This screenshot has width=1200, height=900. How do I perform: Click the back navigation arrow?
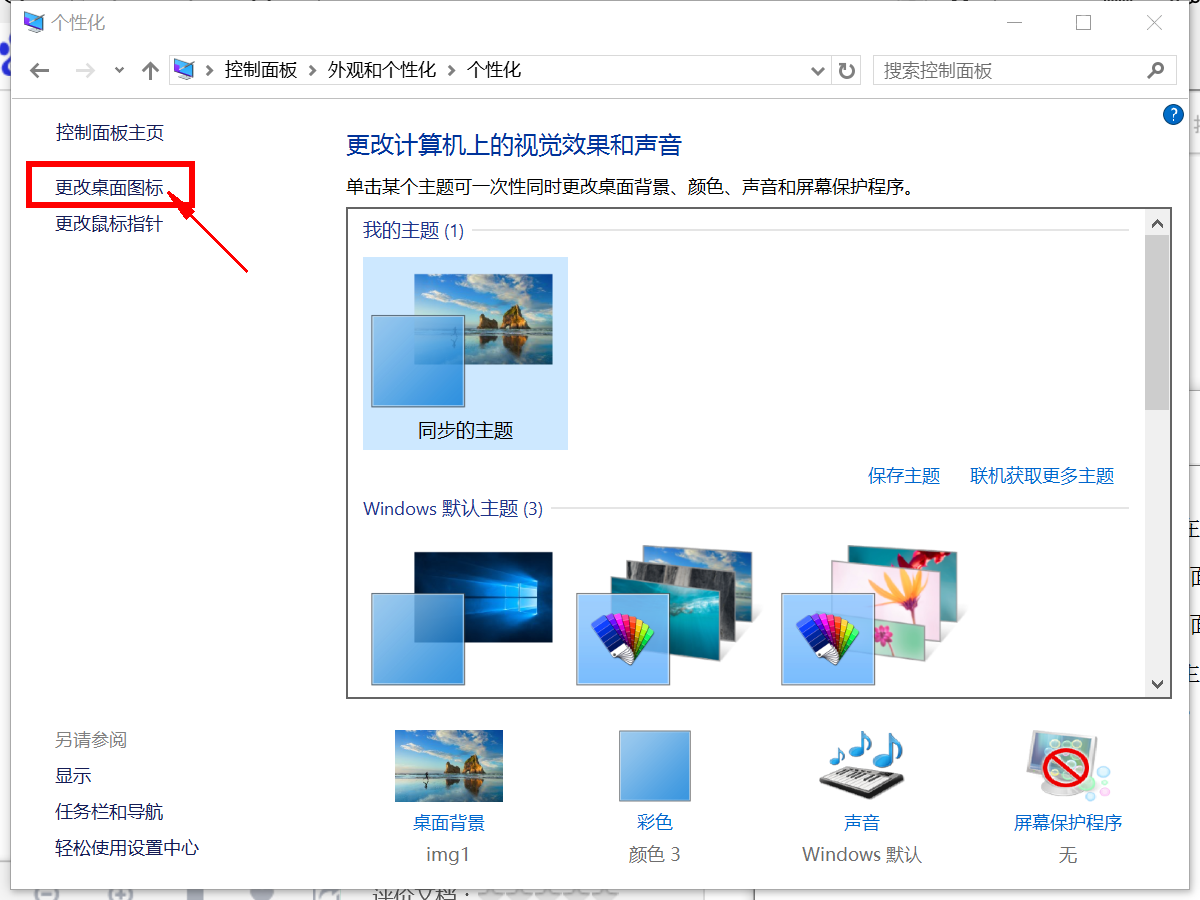click(x=39, y=70)
